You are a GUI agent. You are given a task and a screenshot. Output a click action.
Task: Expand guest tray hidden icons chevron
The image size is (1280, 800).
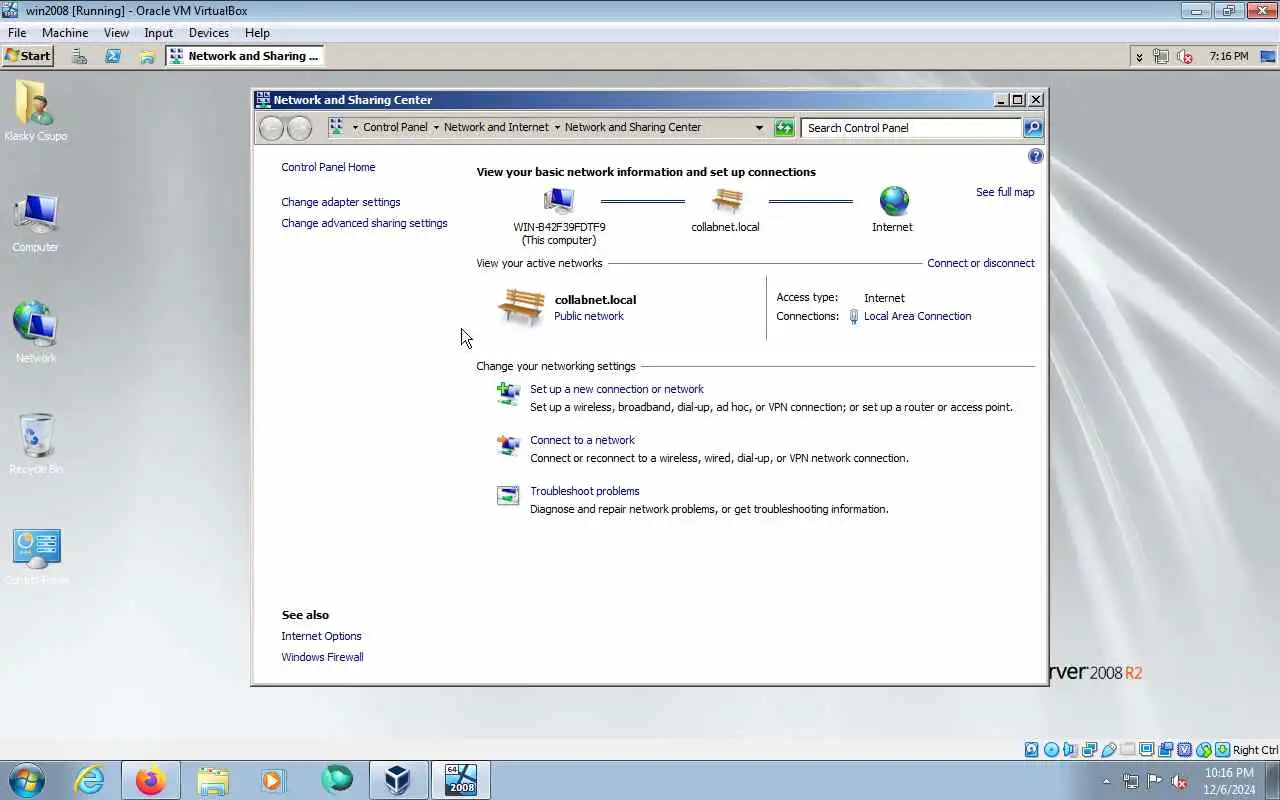(1139, 57)
